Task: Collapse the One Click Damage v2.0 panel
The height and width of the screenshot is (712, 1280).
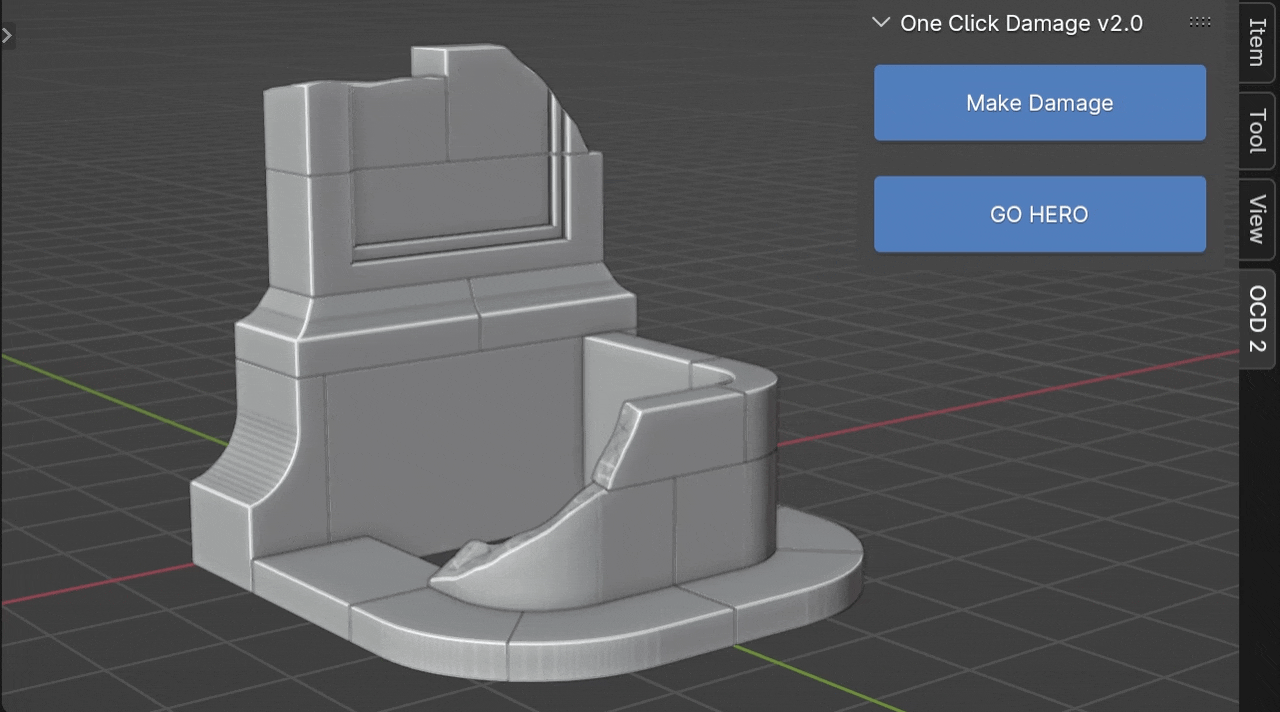Action: click(880, 21)
